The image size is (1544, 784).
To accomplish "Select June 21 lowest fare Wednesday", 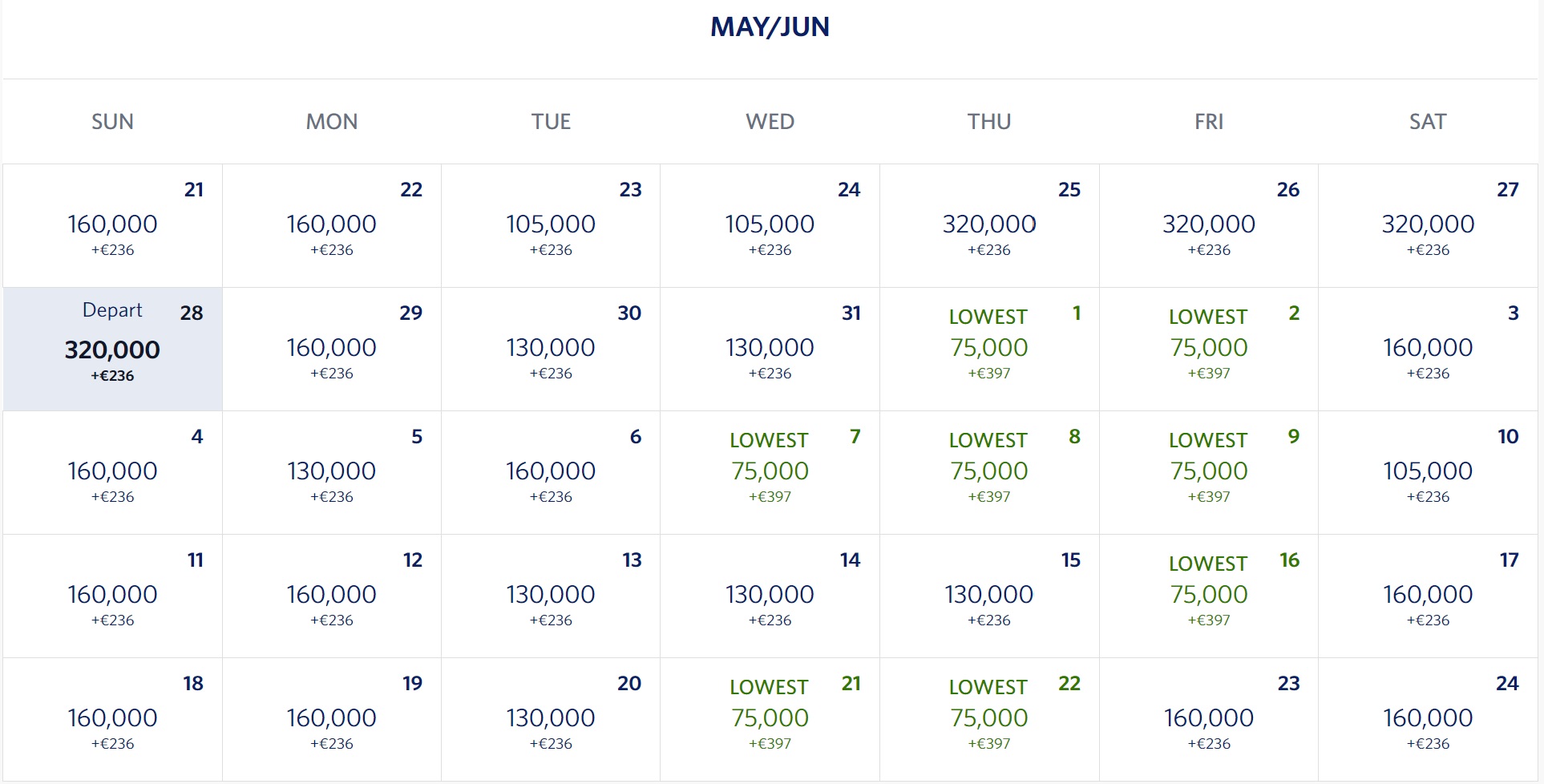I will pyautogui.click(x=770, y=720).
